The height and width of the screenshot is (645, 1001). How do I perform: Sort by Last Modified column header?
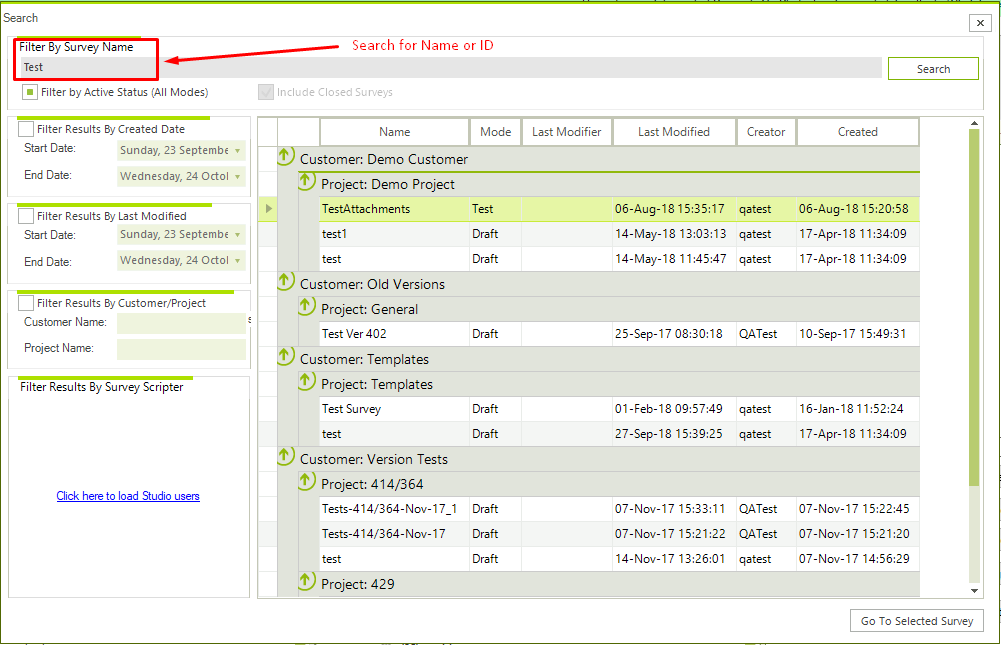pyautogui.click(x=674, y=132)
